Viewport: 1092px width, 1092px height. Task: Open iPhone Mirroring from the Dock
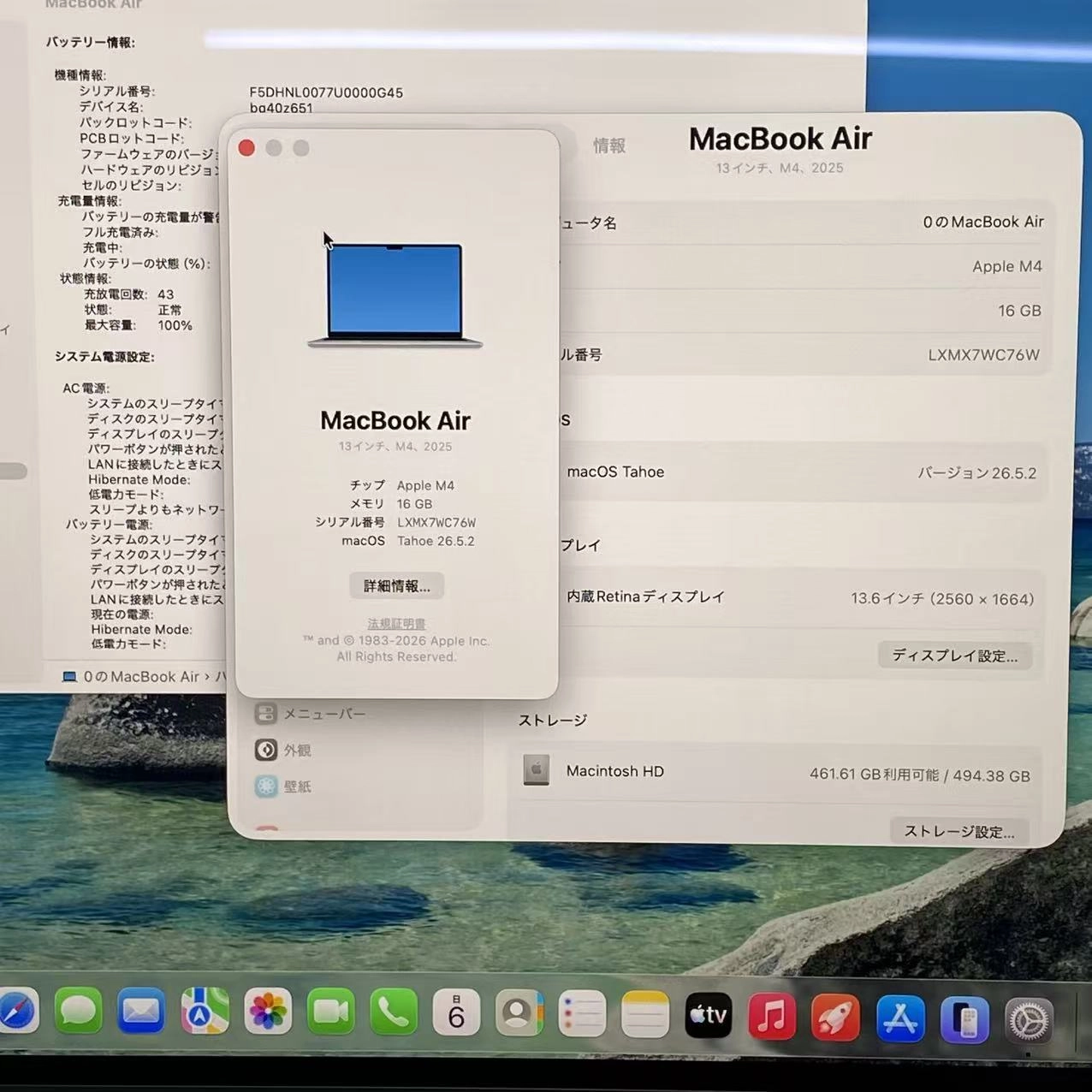tap(964, 1020)
